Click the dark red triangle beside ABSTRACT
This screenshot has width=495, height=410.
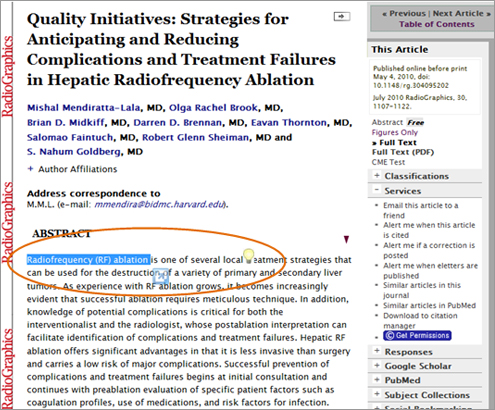pos(346,239)
